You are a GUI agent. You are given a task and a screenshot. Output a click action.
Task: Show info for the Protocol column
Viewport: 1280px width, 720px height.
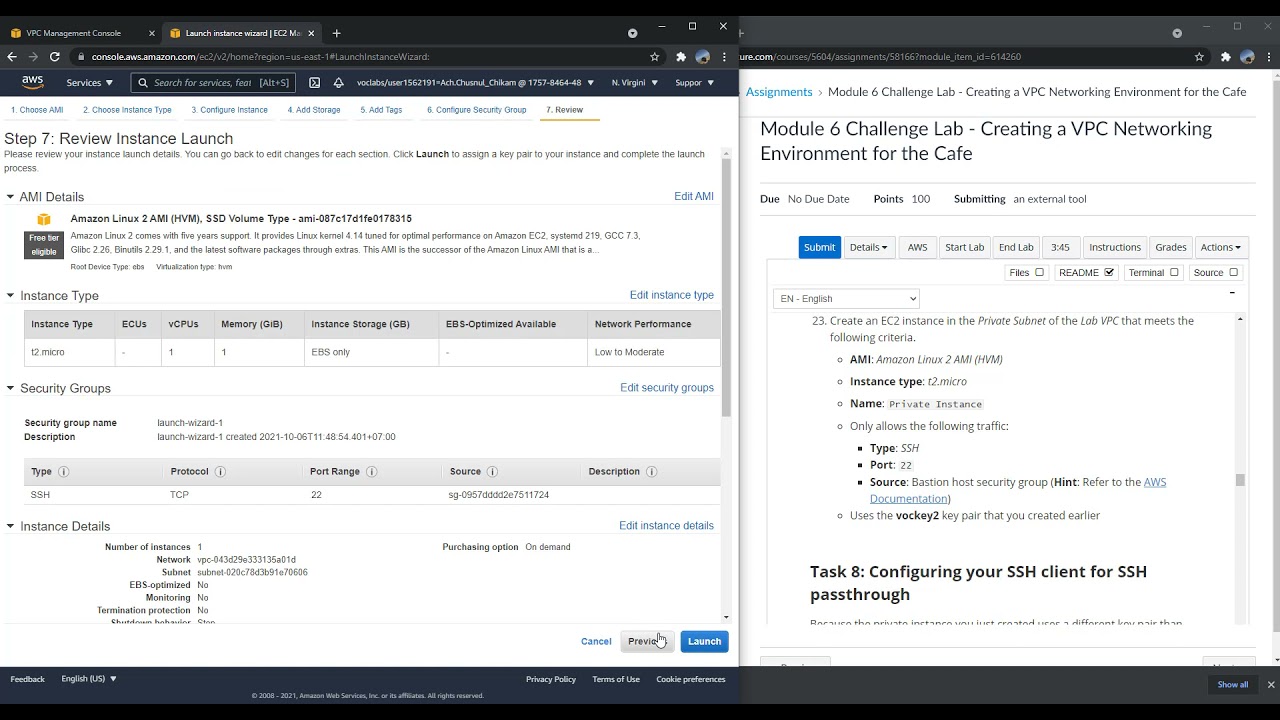pos(220,472)
